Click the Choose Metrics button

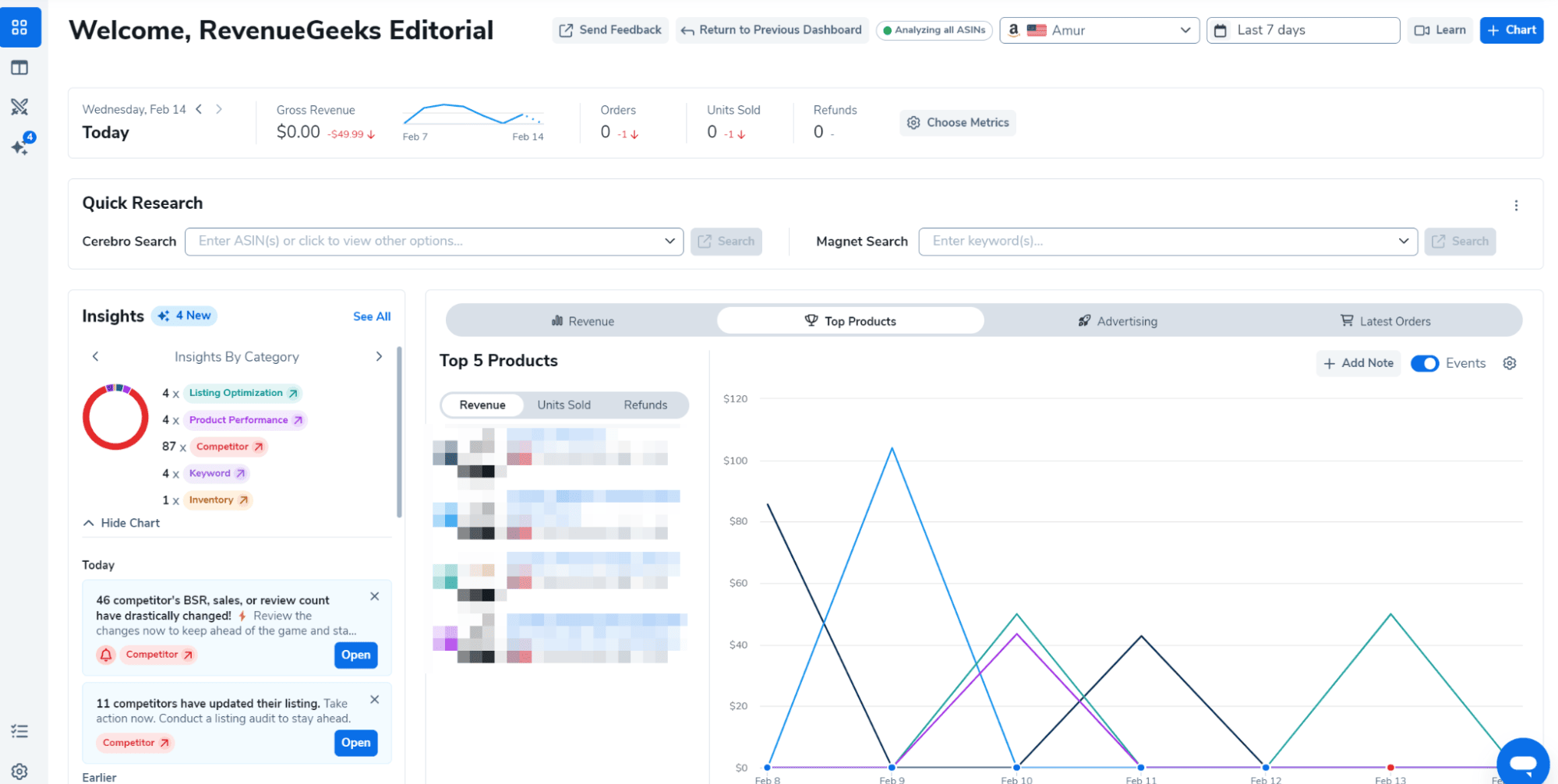958,123
